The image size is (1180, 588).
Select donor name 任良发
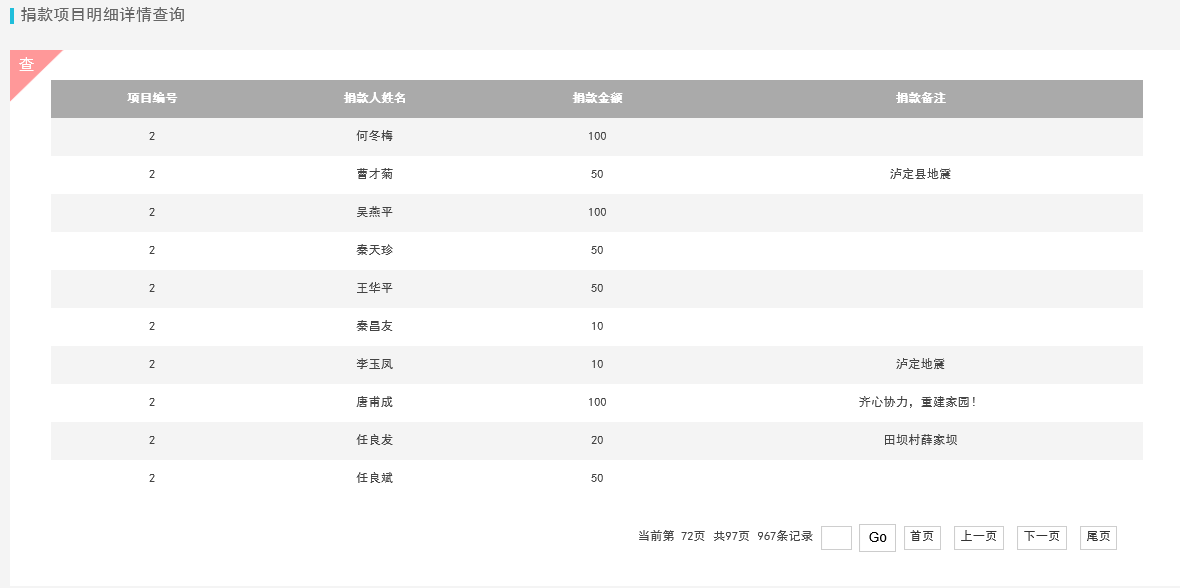375,440
